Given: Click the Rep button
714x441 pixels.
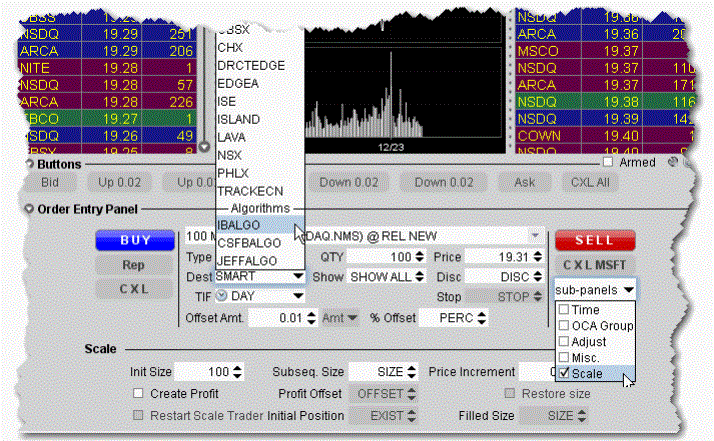Looking at the screenshot, I should coord(133,265).
